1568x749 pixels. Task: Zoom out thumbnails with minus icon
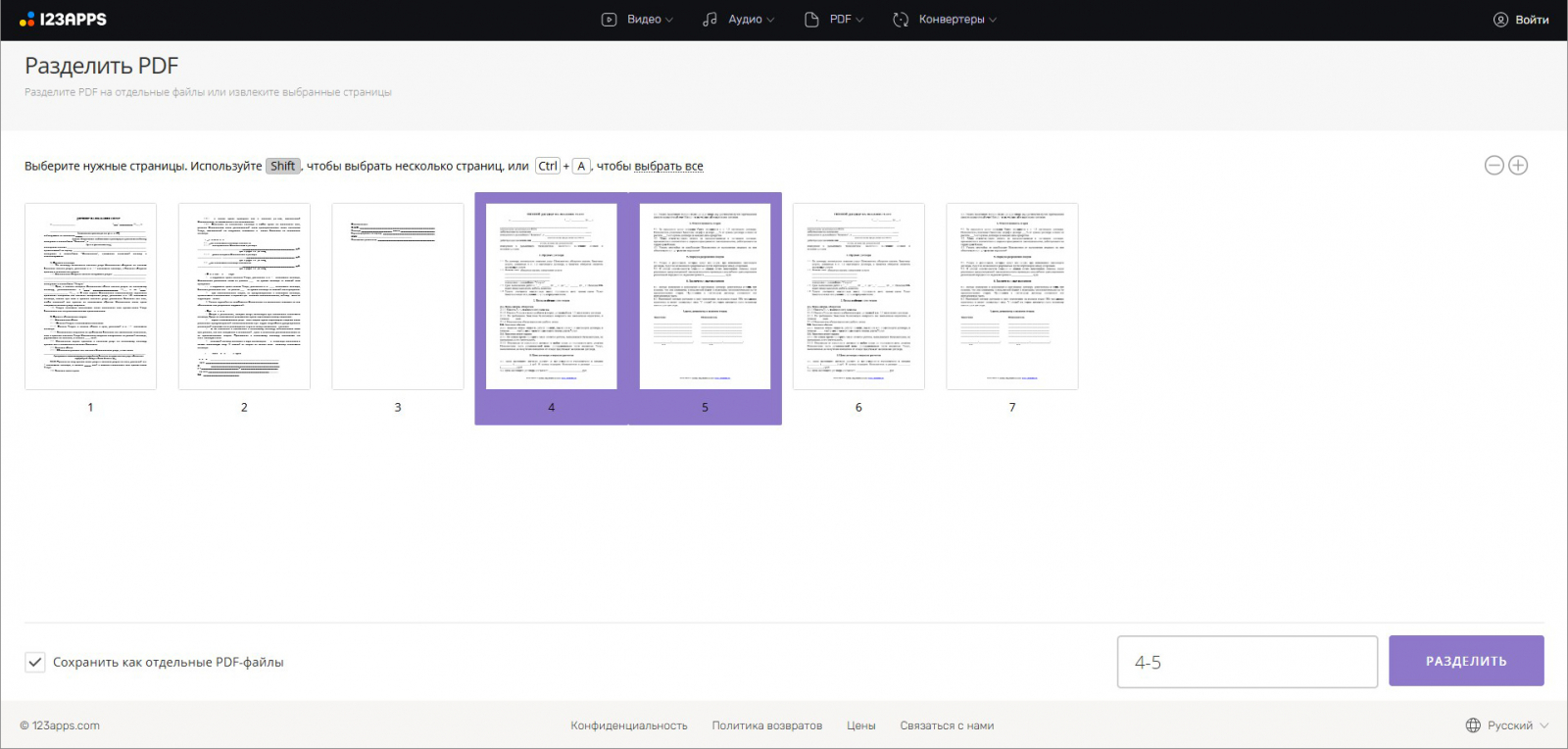[1494, 166]
